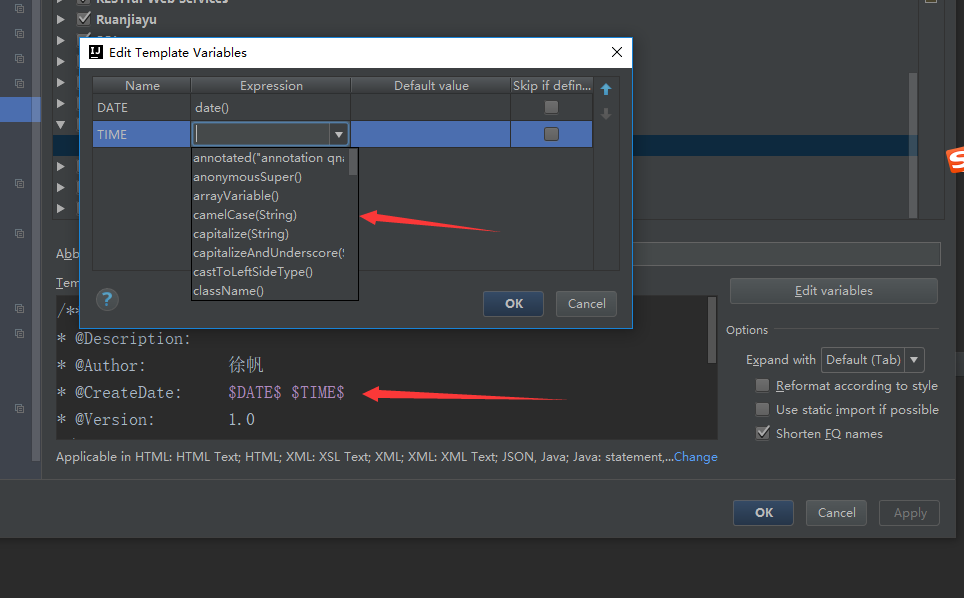964x598 pixels.
Task: Click the Sogou input method icon
Action: pyautogui.click(x=955, y=160)
